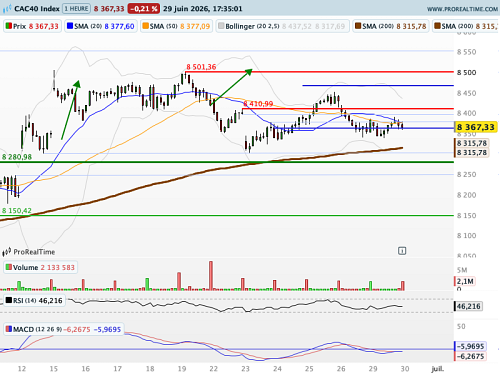Click date 23 on the time axis

click(x=246, y=369)
